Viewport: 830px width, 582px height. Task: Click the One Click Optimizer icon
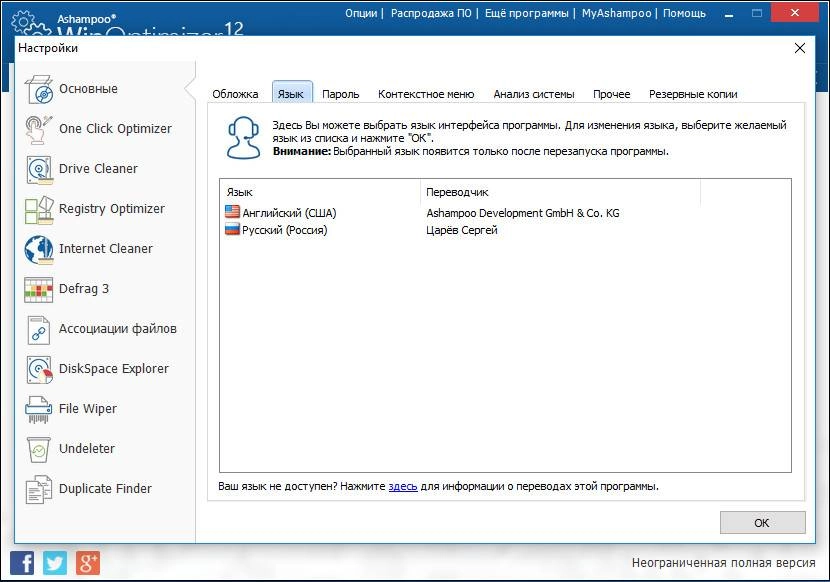click(x=39, y=129)
